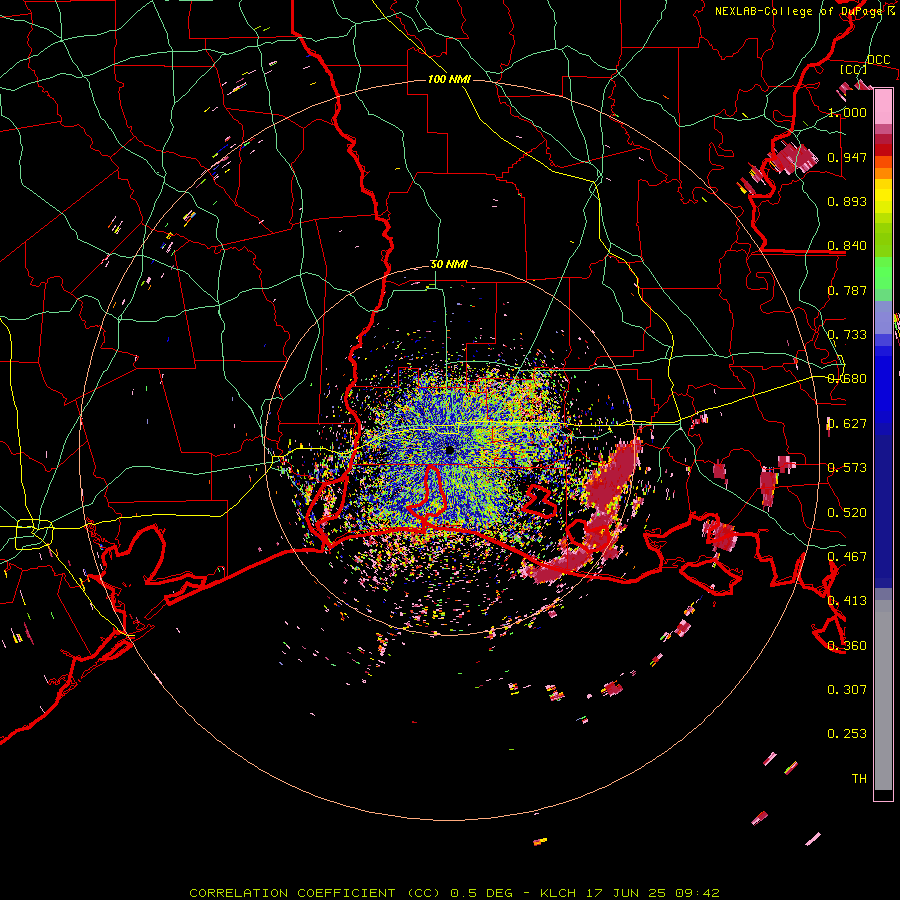Image resolution: width=900 pixels, height=900 pixels.
Task: Click the 0.840 legend value
Action: (x=847, y=246)
